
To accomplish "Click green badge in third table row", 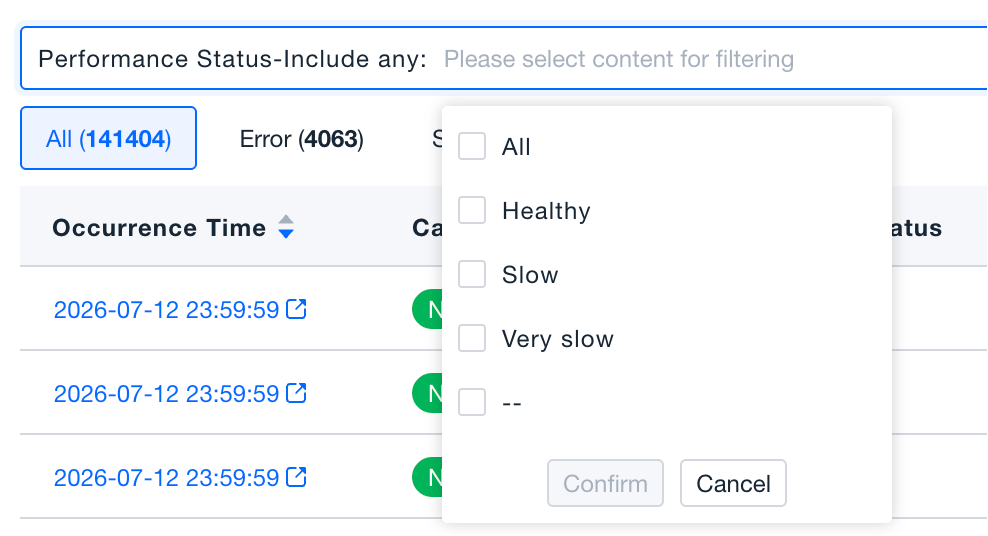I will click(427, 477).
